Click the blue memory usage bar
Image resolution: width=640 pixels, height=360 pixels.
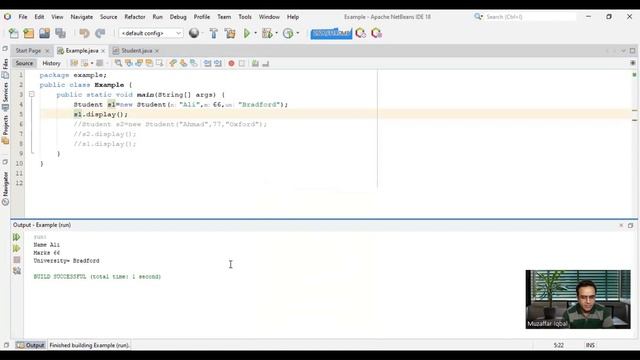[331, 33]
